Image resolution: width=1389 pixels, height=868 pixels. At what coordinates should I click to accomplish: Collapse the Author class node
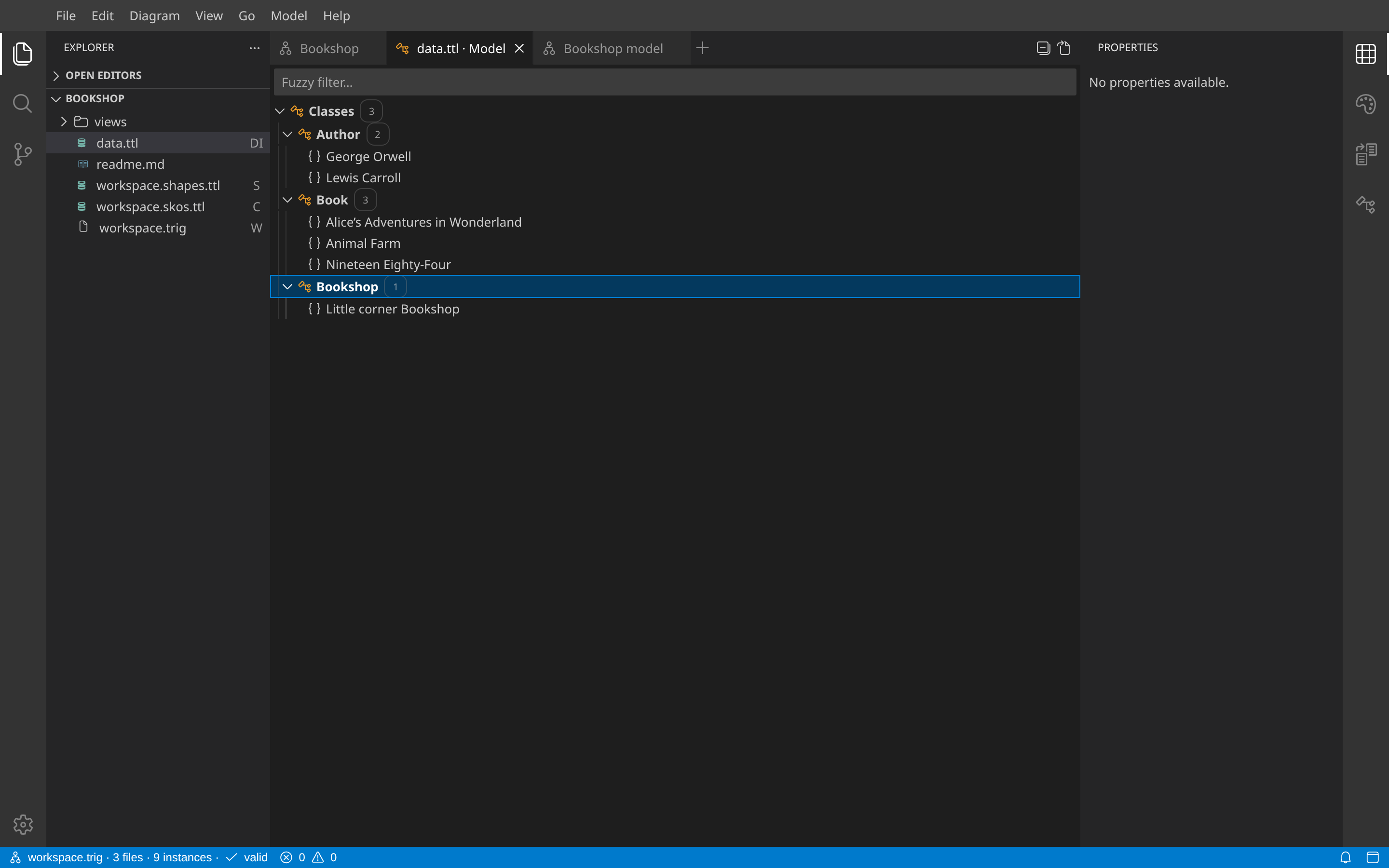[287, 135]
